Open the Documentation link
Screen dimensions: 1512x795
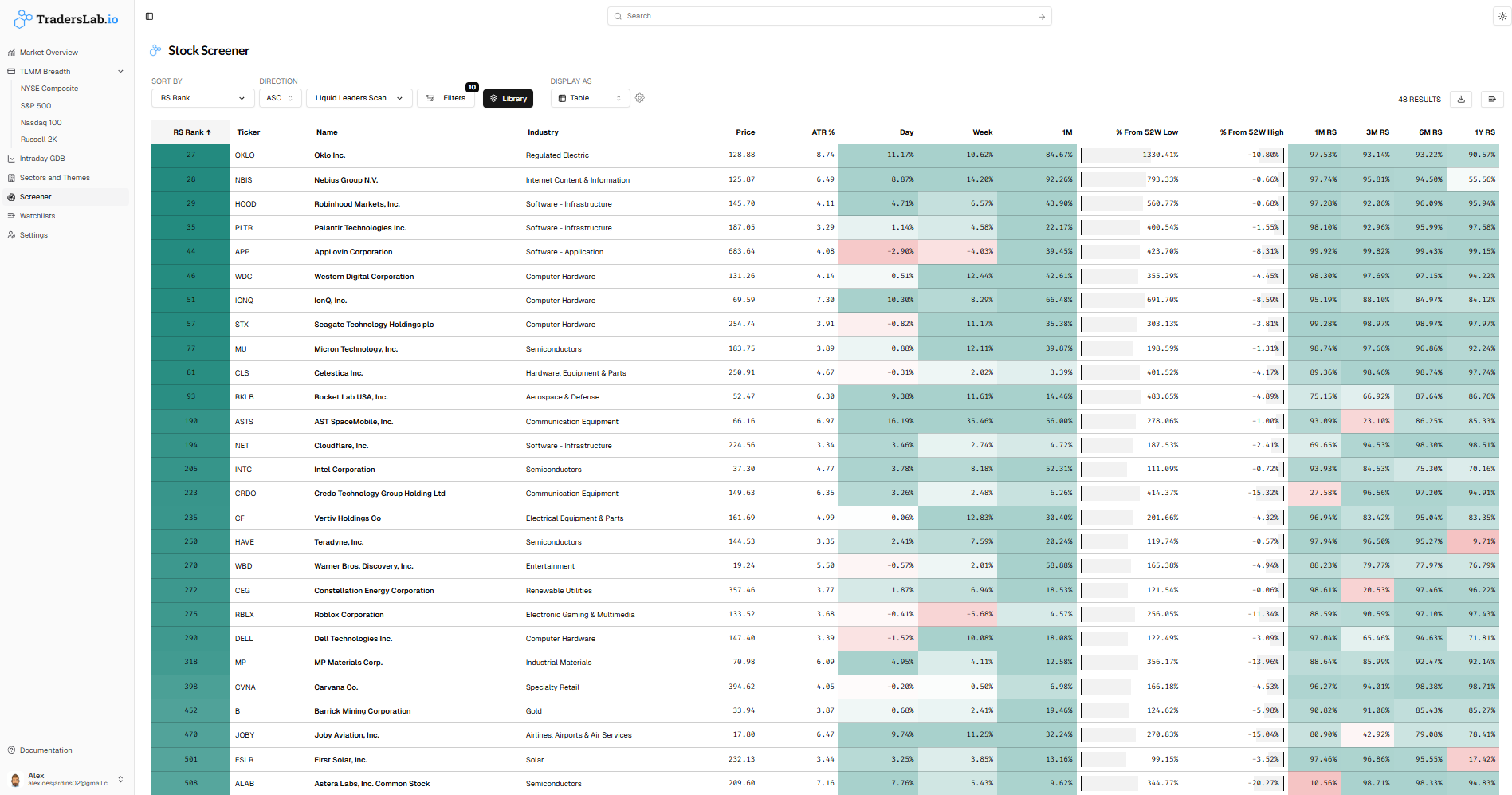(45, 750)
